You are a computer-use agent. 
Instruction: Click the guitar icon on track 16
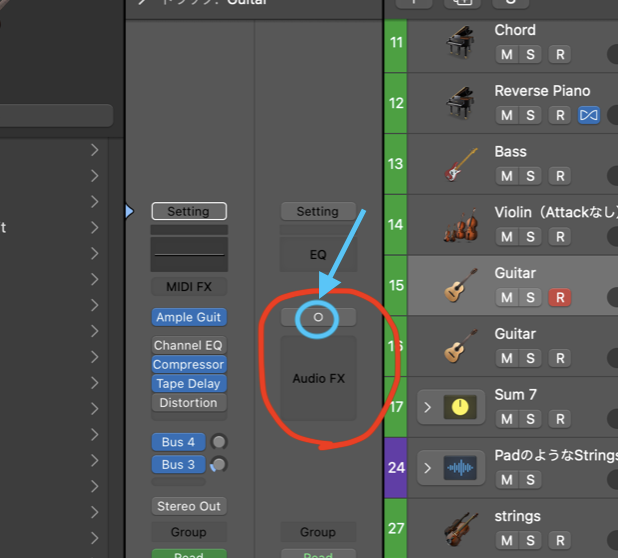point(460,346)
